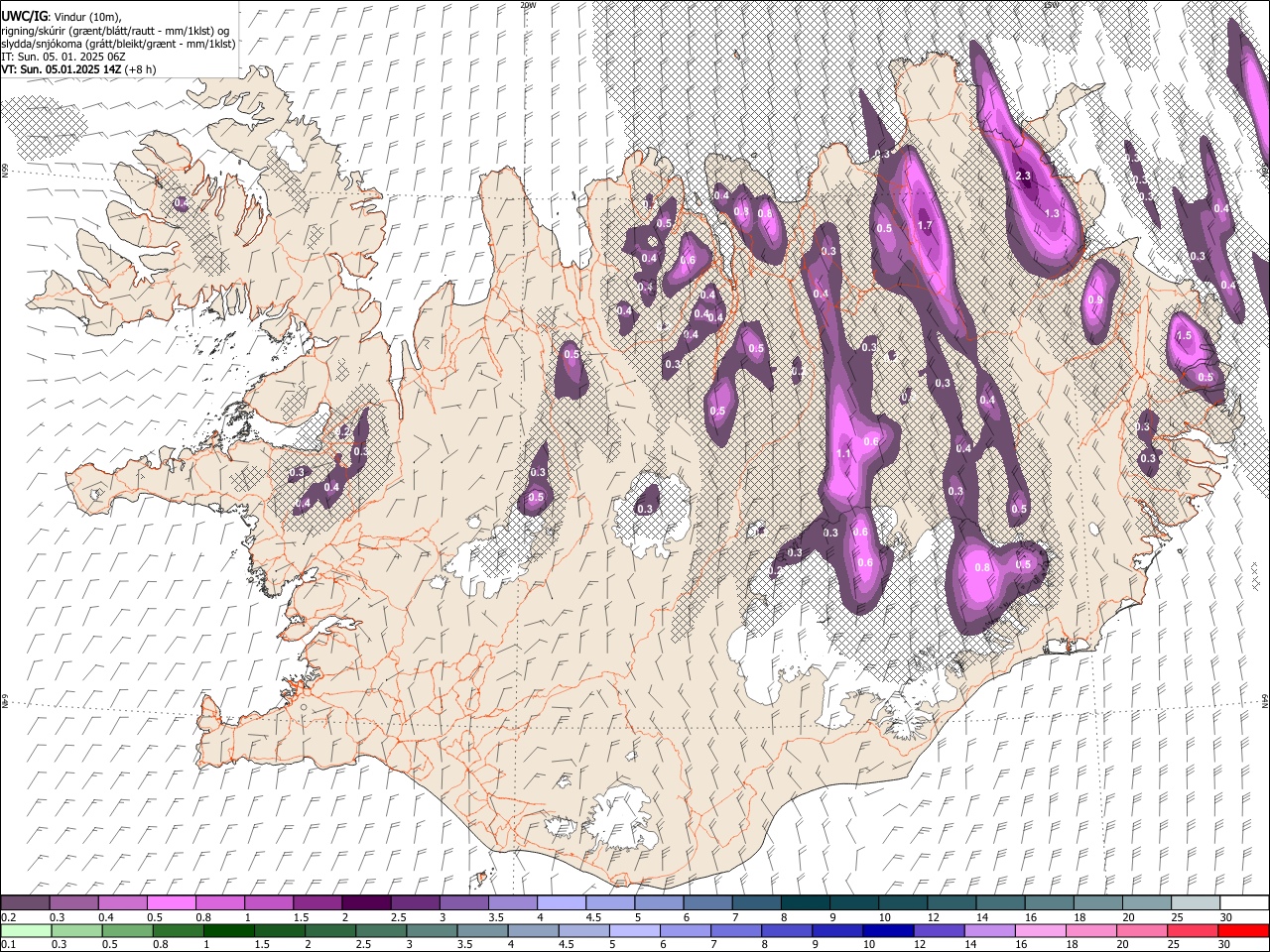Click the 2.3 snowfall value on map

pos(1025,176)
